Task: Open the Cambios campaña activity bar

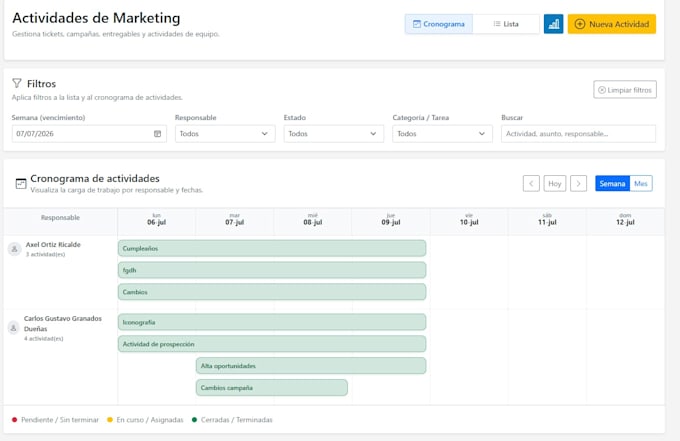Action: pos(272,388)
